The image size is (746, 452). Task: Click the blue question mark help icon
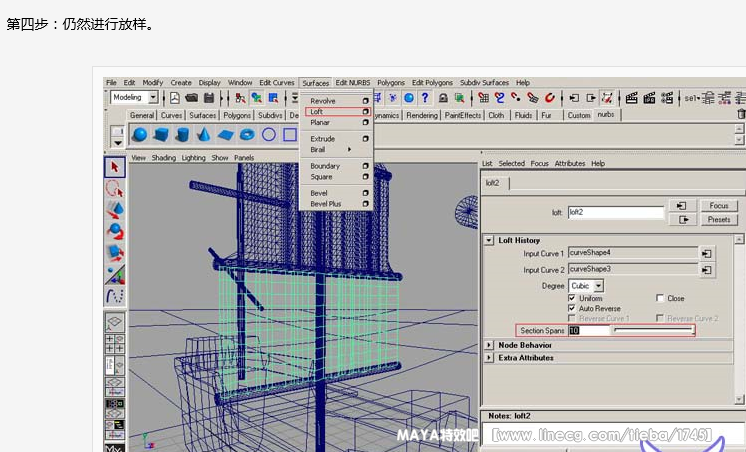coord(425,98)
